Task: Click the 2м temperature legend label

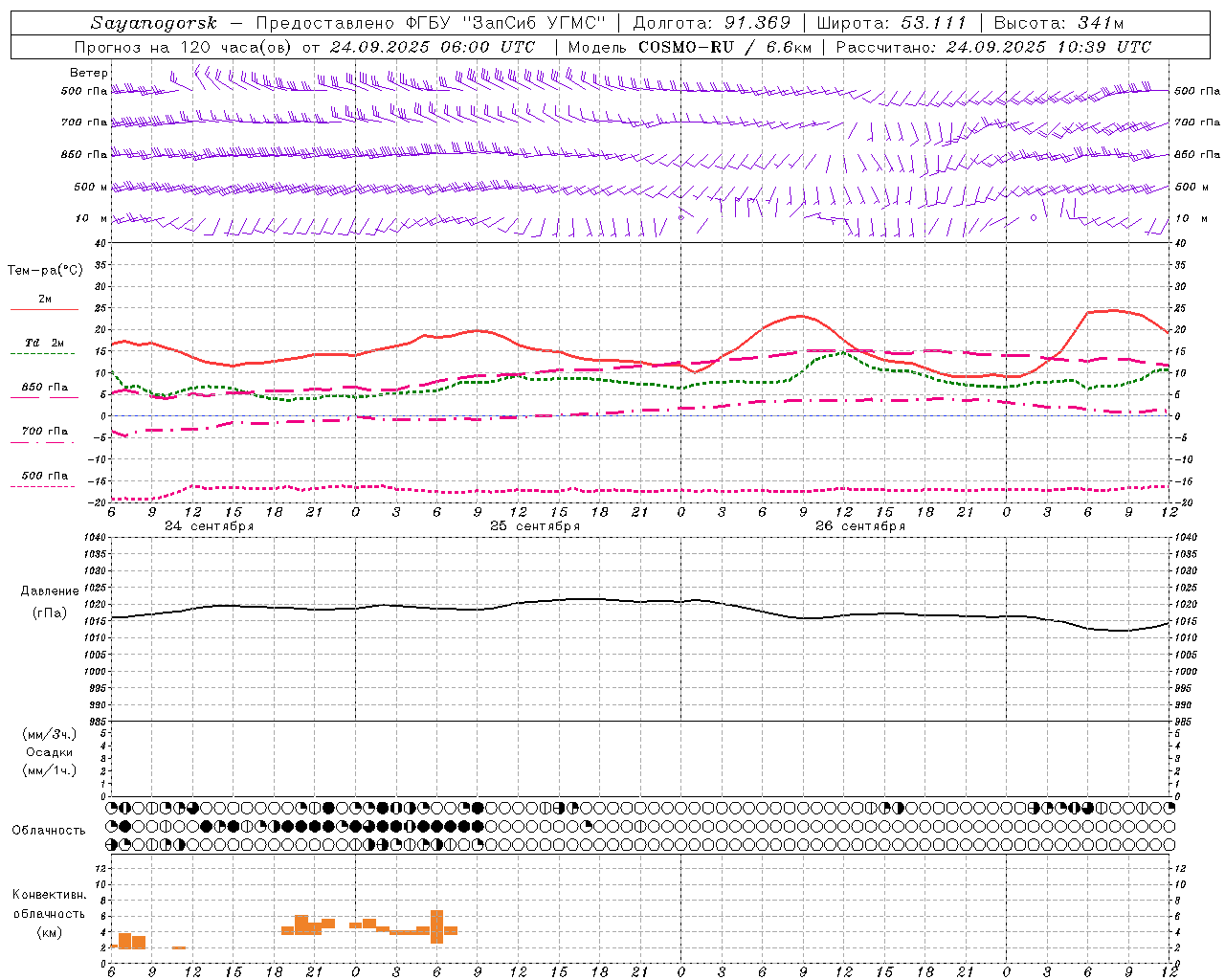Action: (x=45, y=299)
